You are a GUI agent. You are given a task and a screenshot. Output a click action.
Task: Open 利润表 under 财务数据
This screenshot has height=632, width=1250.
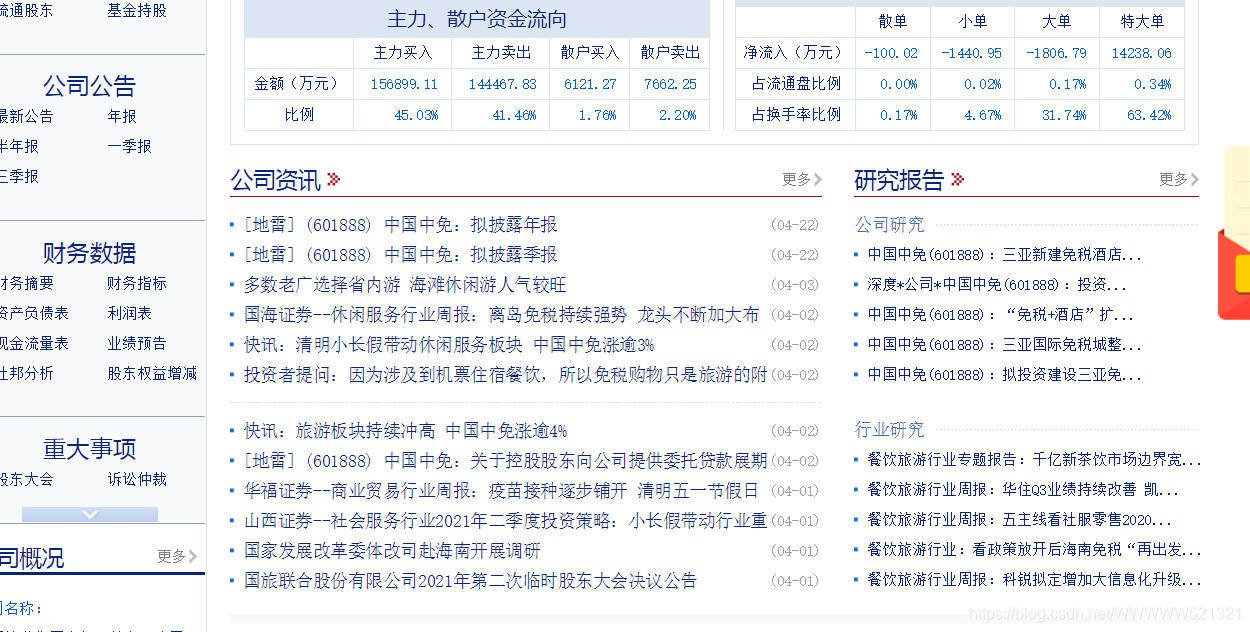coord(130,313)
